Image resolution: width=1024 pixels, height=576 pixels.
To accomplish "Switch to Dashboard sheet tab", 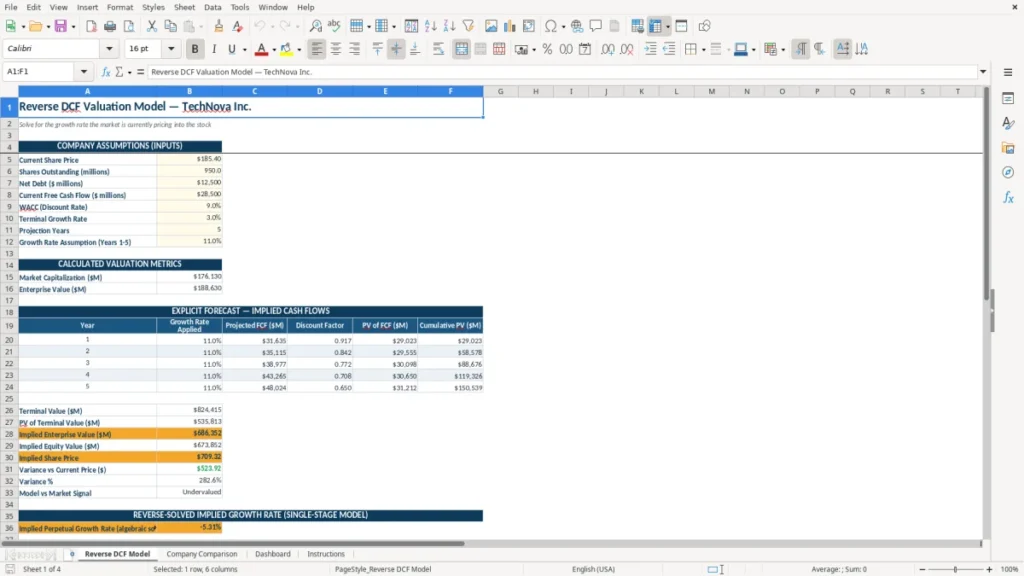I will click(272, 554).
